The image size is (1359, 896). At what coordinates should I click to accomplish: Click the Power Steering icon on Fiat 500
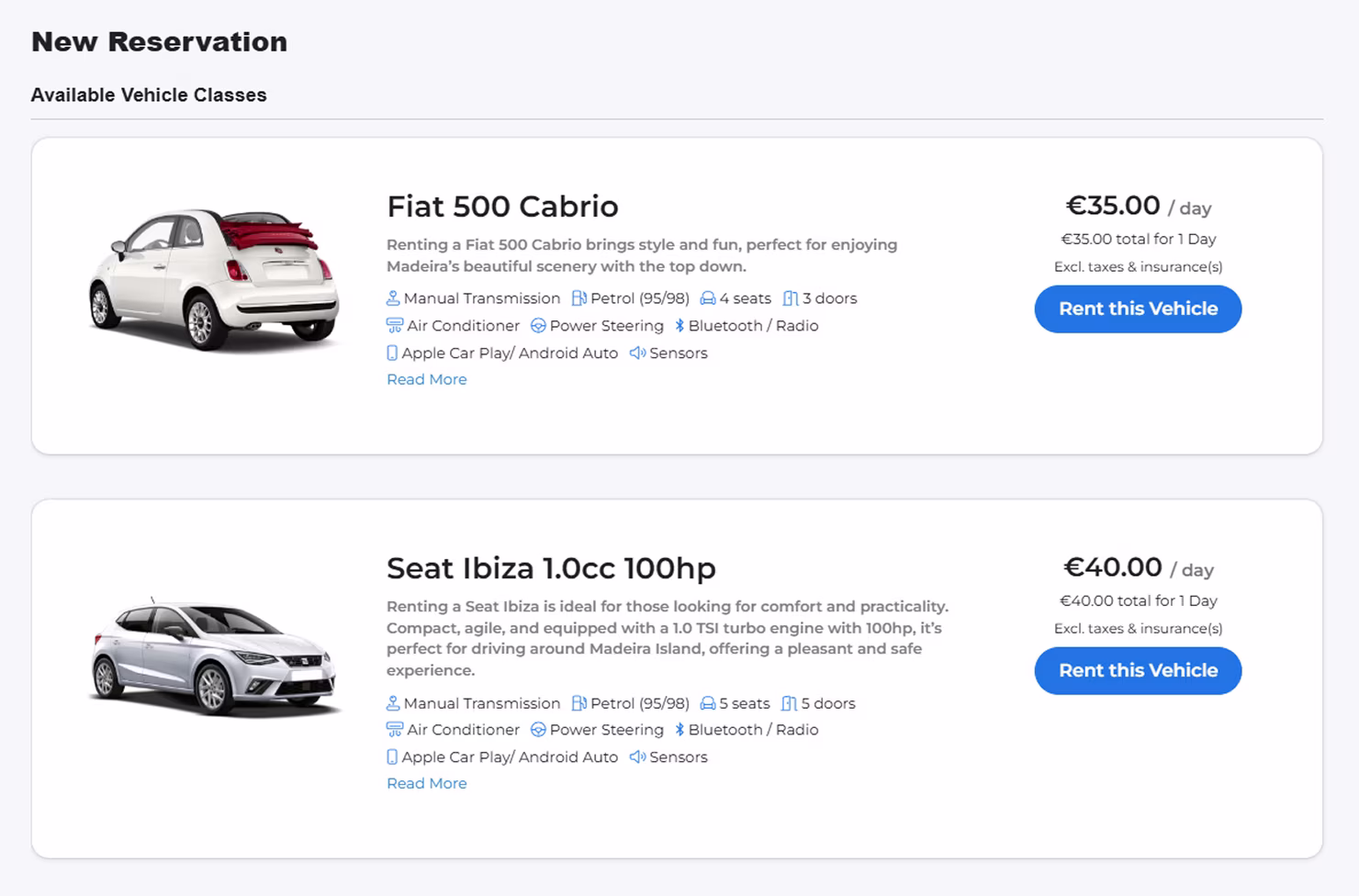pos(538,326)
